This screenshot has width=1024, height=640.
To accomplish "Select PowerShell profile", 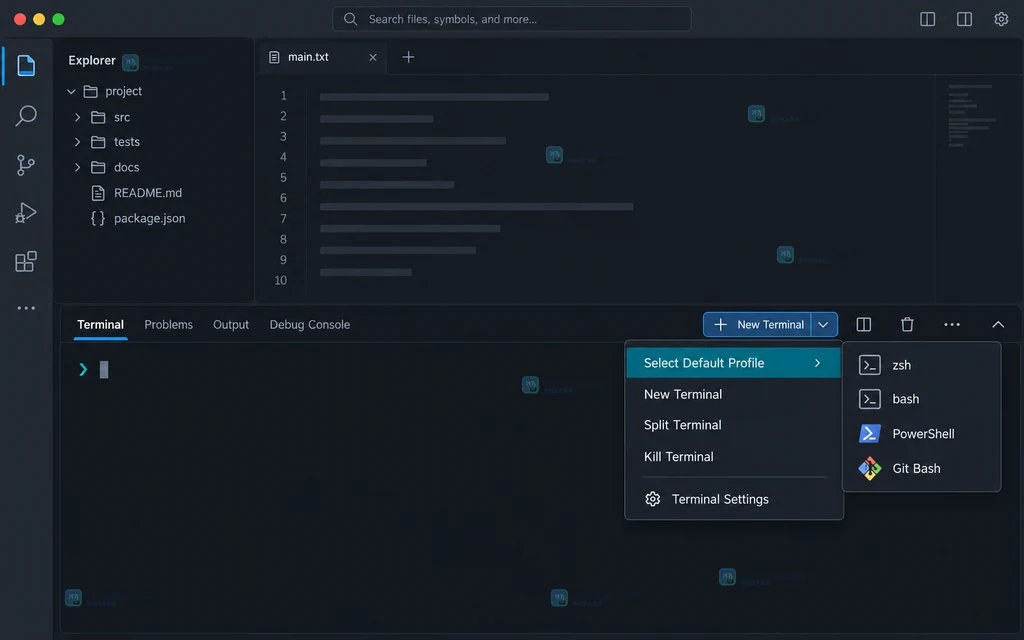I will pyautogui.click(x=921, y=434).
